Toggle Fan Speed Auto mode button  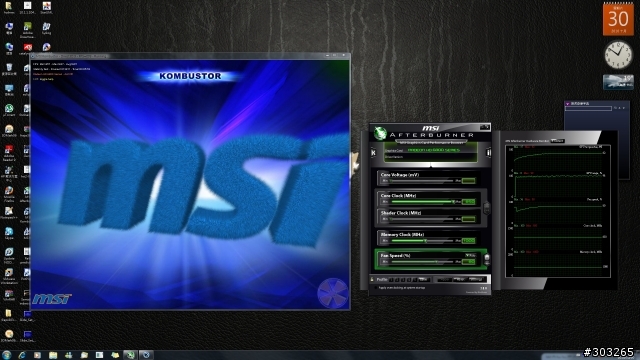click(x=470, y=255)
